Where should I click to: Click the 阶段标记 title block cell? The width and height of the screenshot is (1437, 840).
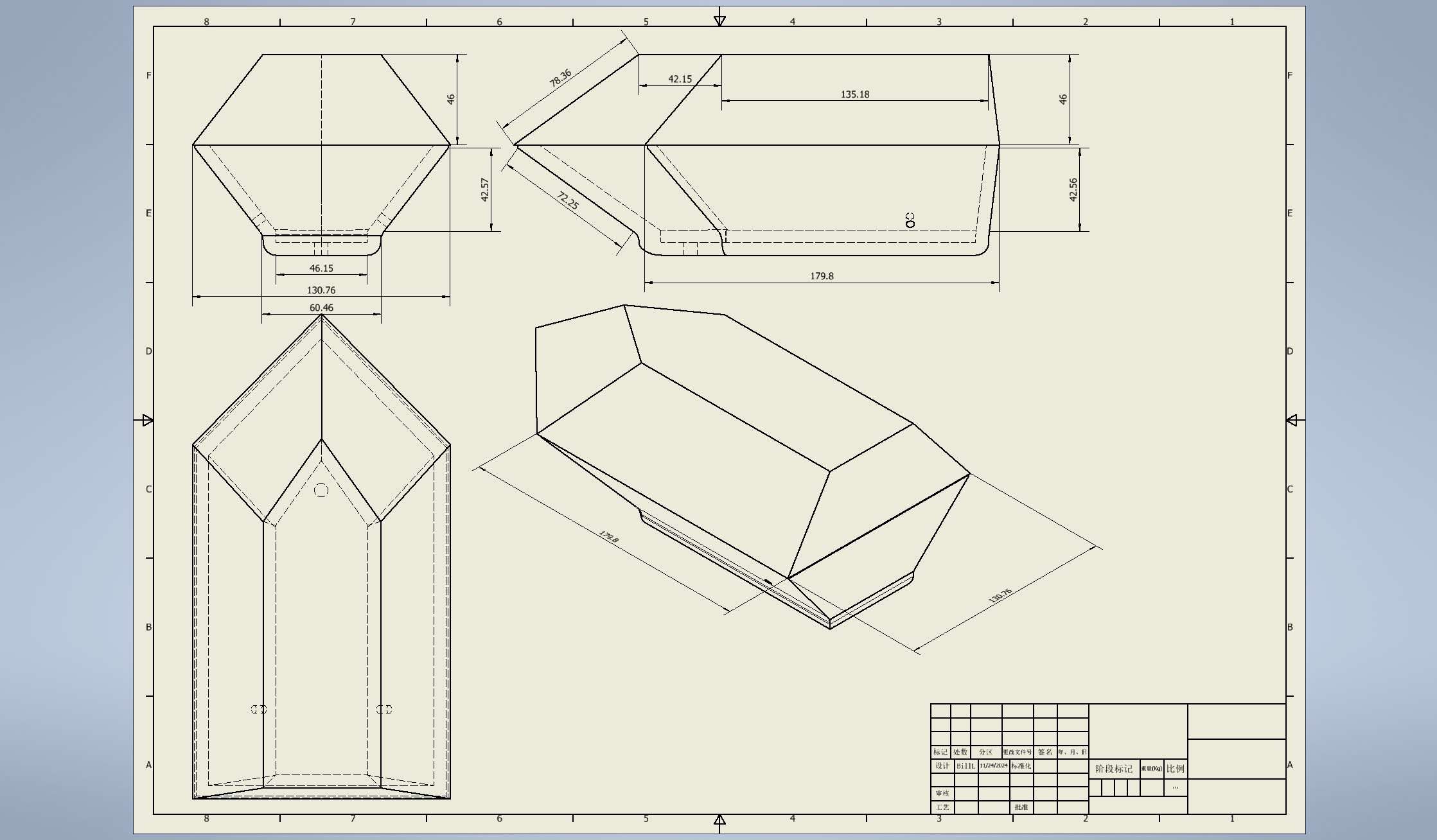(x=1114, y=769)
